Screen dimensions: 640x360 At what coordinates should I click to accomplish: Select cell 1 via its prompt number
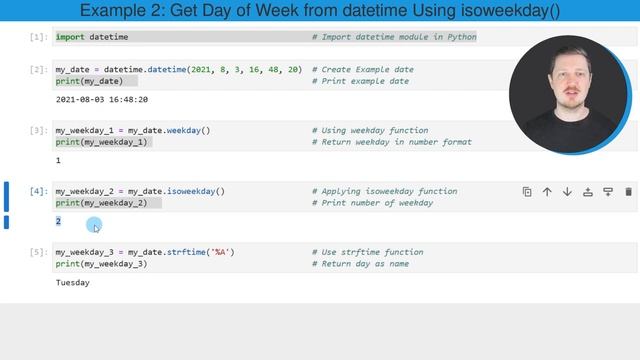click(x=39, y=37)
